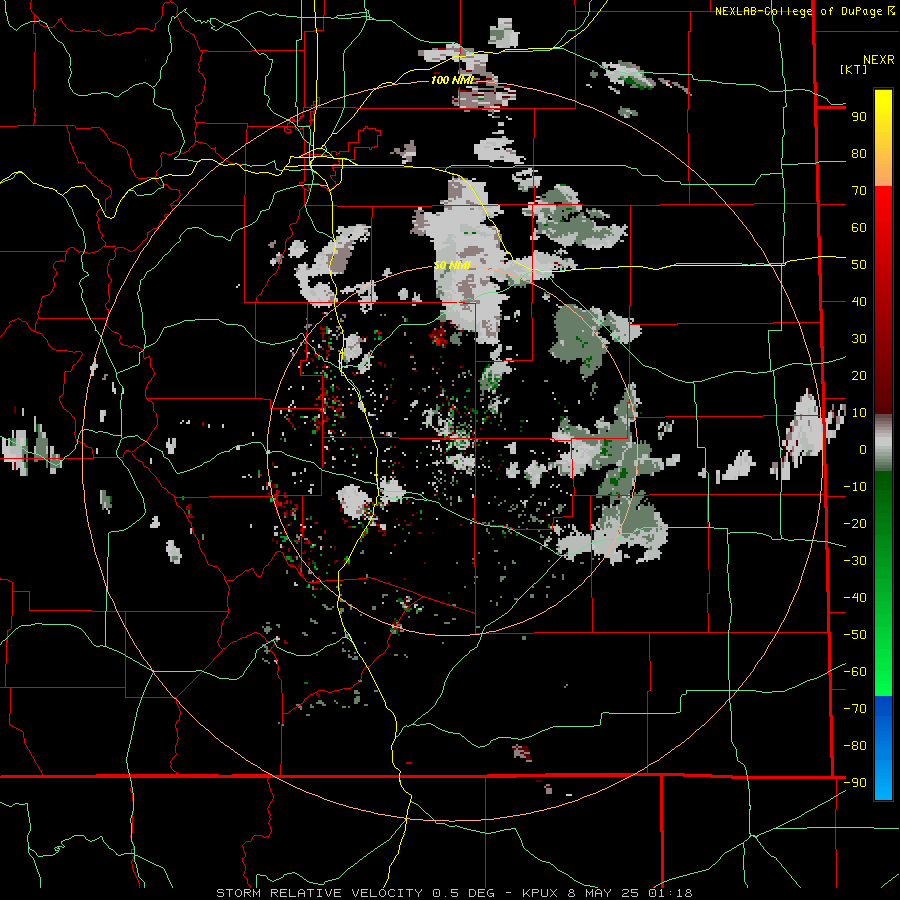Click the 0 value on the scale
This screenshot has width=900, height=900.
[863, 449]
